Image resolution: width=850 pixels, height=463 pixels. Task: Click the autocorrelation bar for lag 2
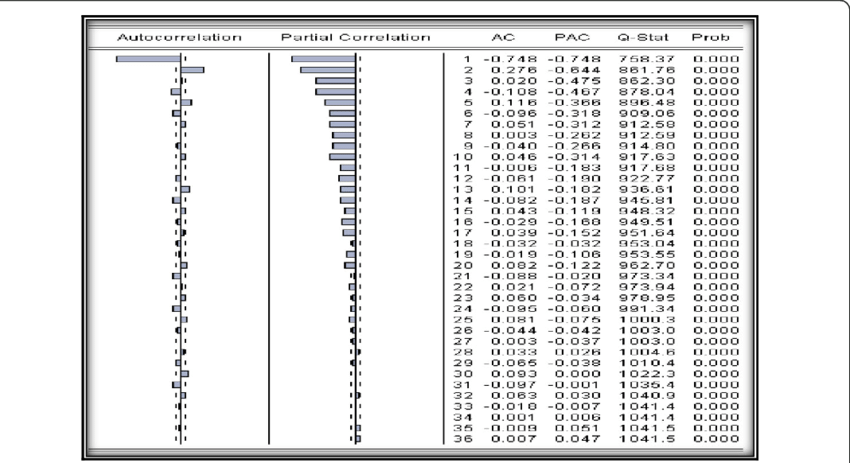click(192, 69)
